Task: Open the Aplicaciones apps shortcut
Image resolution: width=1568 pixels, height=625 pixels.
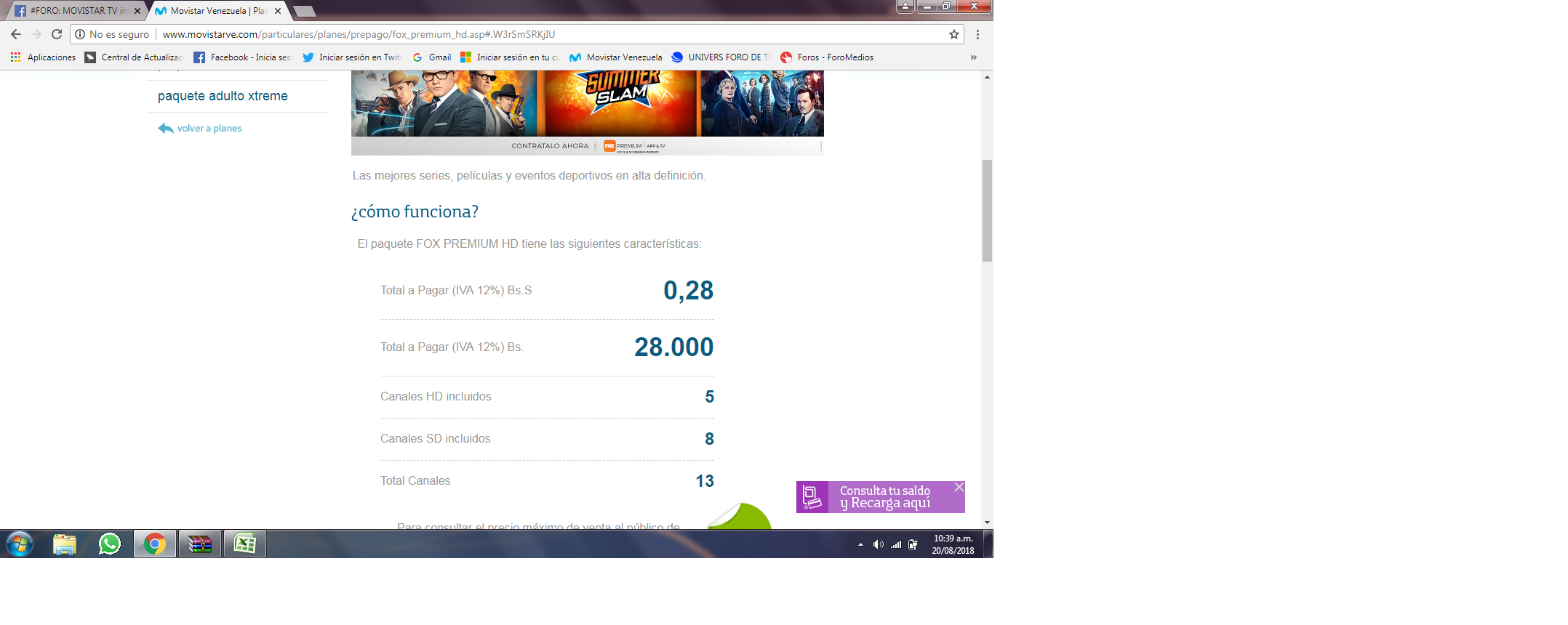Action: tap(43, 57)
